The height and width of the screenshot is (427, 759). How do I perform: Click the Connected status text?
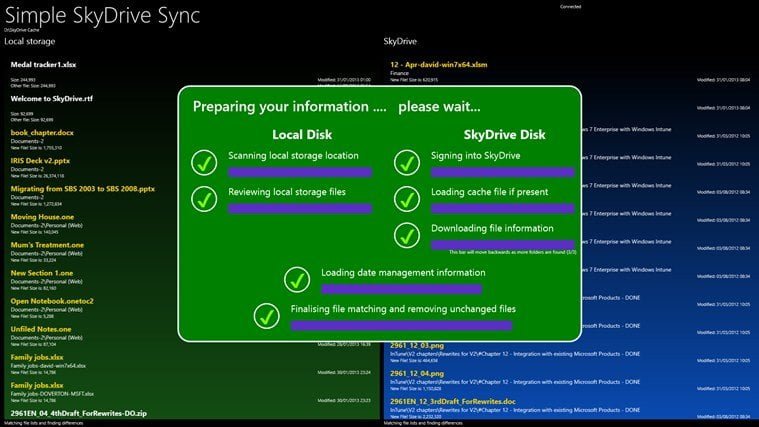(570, 7)
